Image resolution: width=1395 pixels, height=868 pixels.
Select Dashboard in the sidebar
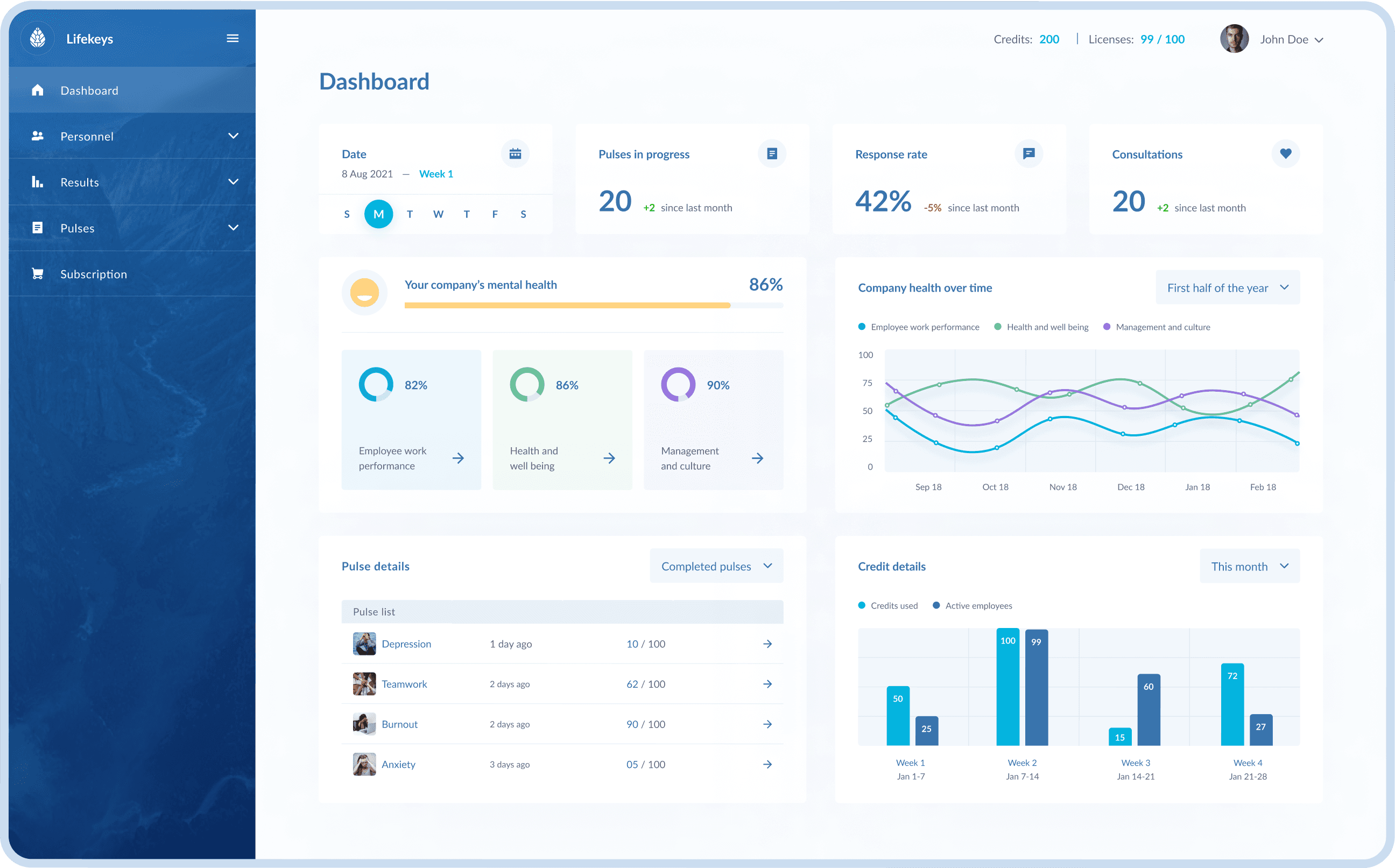click(x=89, y=90)
